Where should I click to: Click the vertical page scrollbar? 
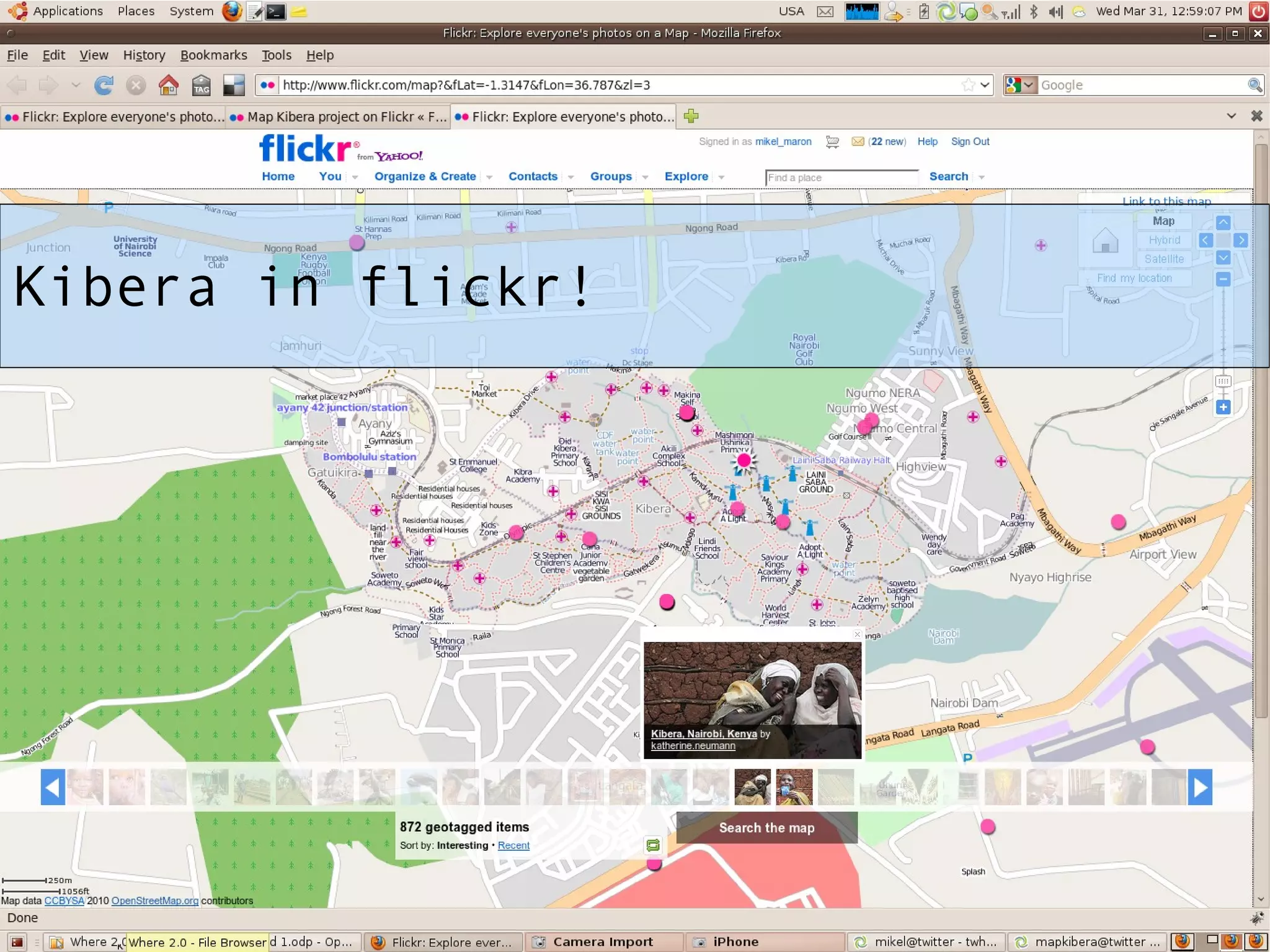1261,430
